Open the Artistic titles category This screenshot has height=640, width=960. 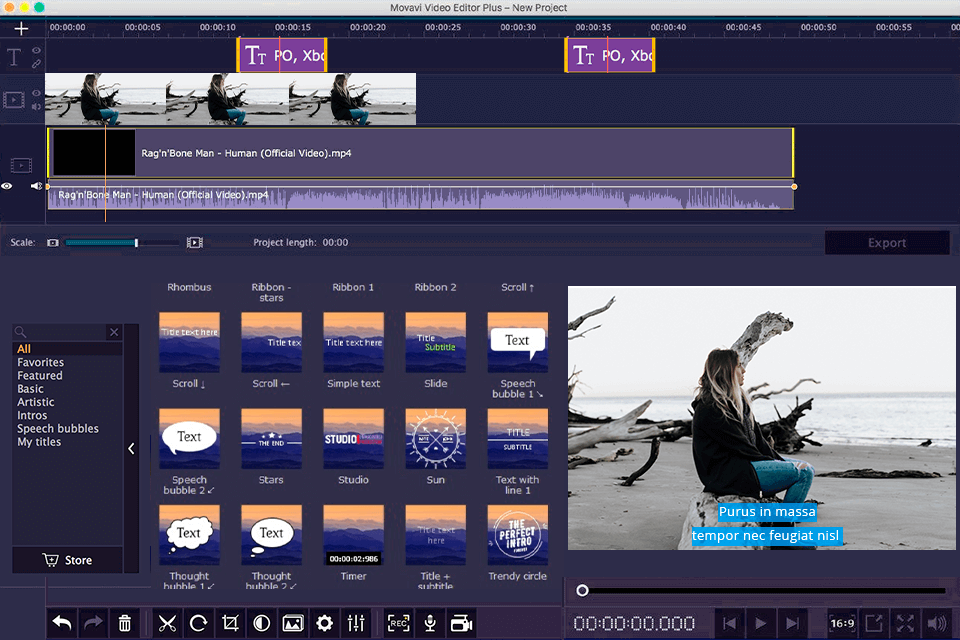point(36,402)
